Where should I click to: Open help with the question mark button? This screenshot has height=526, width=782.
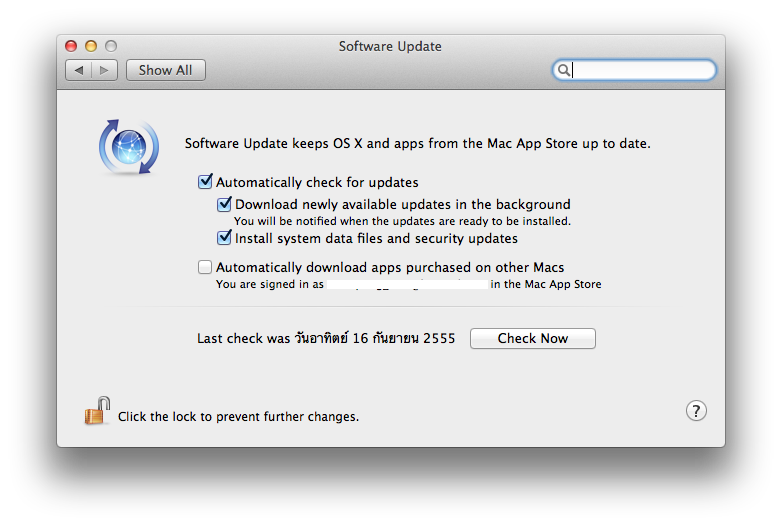click(696, 411)
